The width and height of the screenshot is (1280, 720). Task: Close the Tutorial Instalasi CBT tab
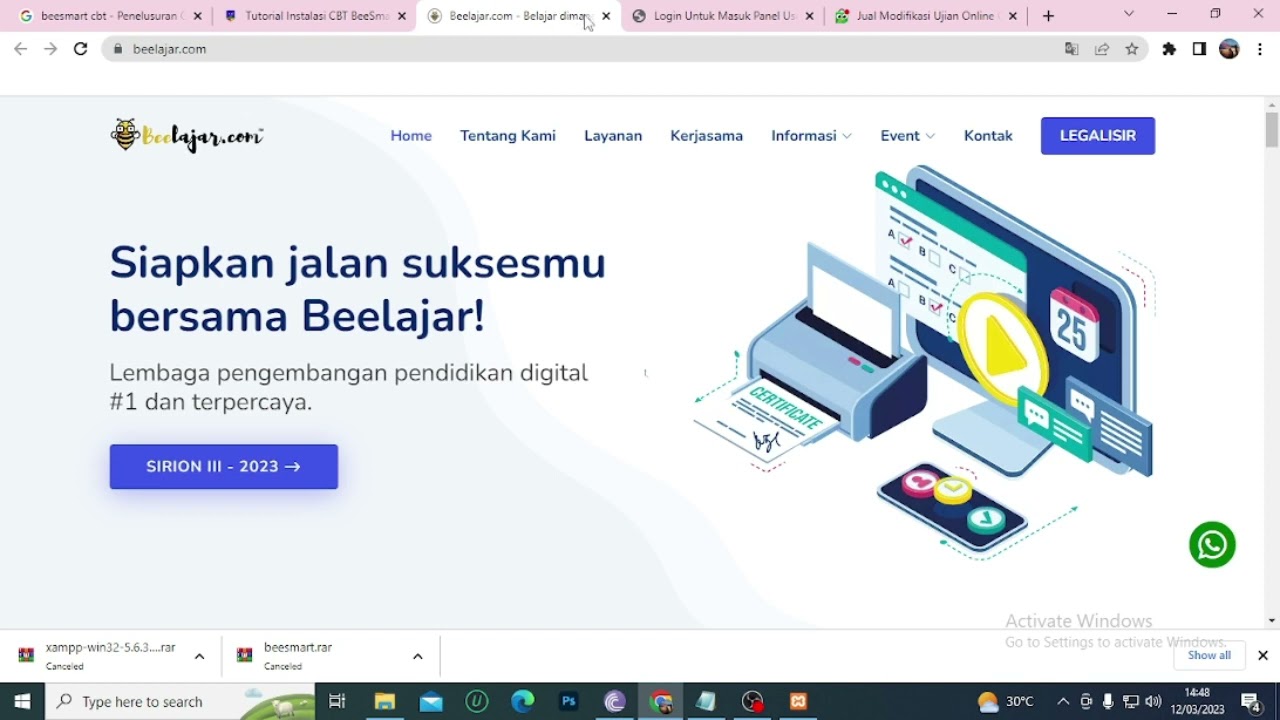coord(402,16)
